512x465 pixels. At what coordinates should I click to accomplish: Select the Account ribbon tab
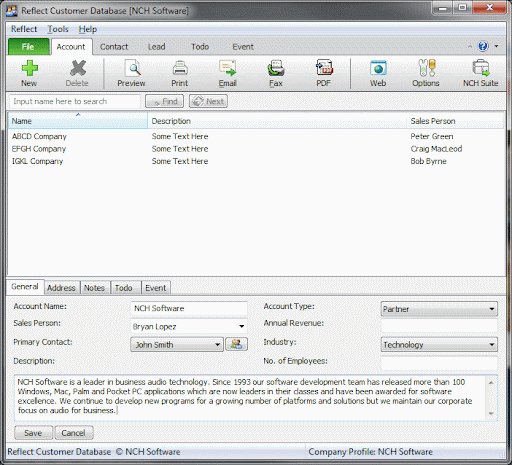(71, 47)
